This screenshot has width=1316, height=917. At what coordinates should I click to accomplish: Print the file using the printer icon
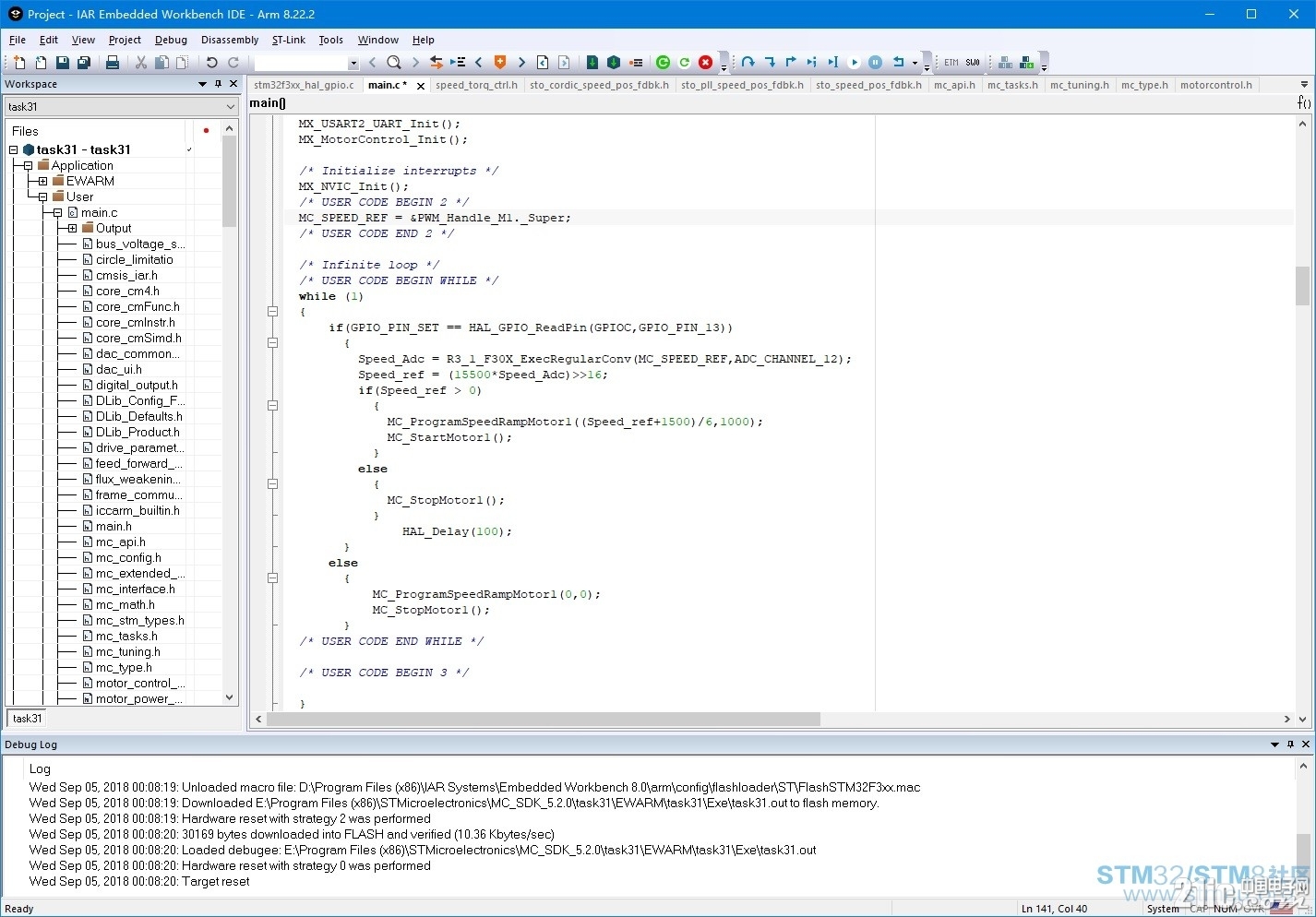point(113,62)
